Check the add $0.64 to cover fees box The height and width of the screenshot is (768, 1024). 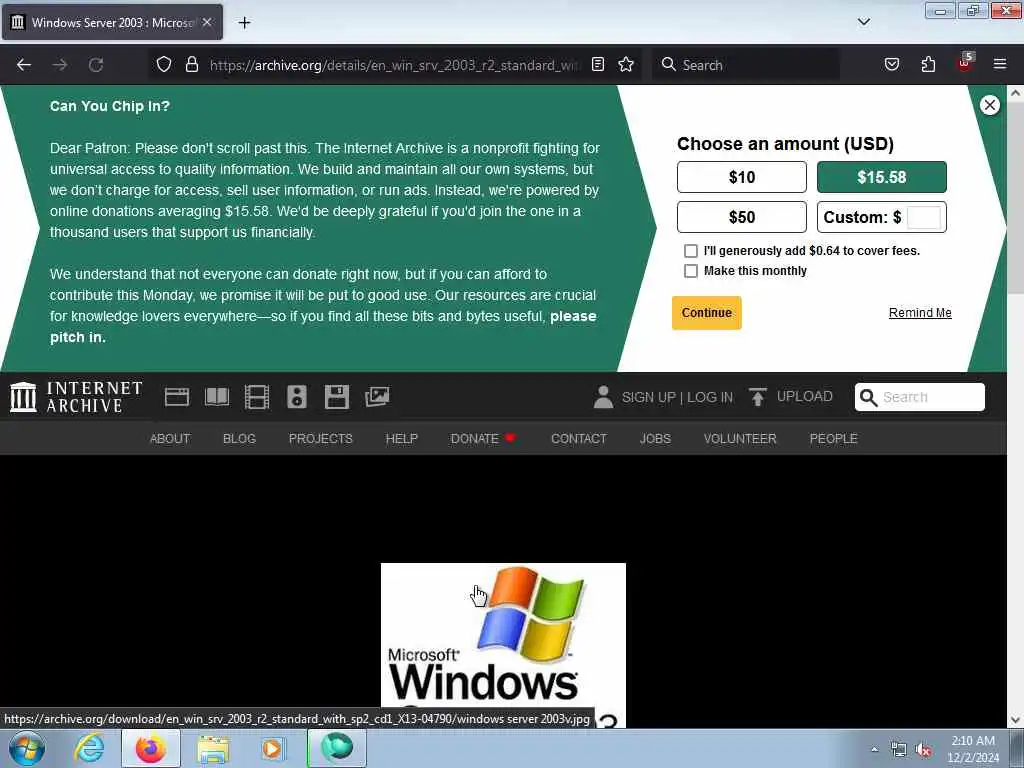click(690, 251)
